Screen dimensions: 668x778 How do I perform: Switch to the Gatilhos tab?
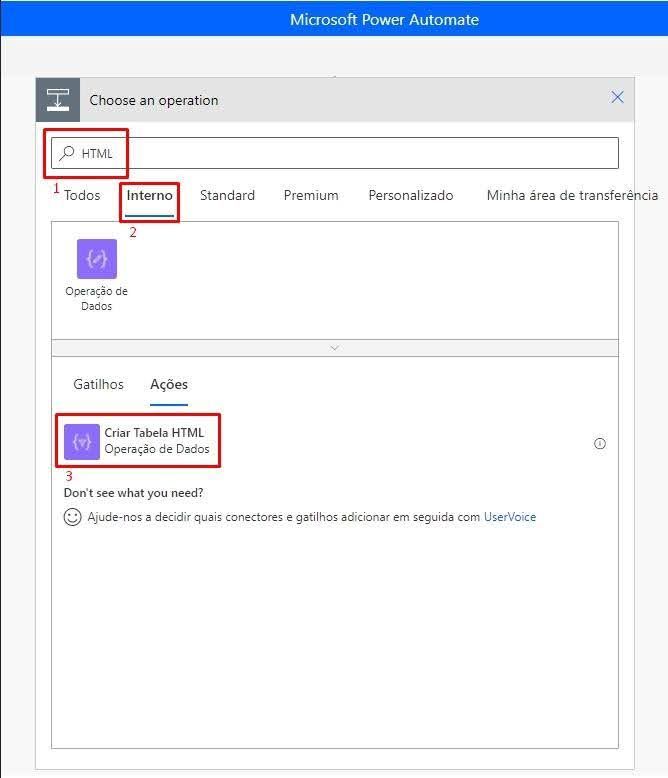(x=99, y=384)
